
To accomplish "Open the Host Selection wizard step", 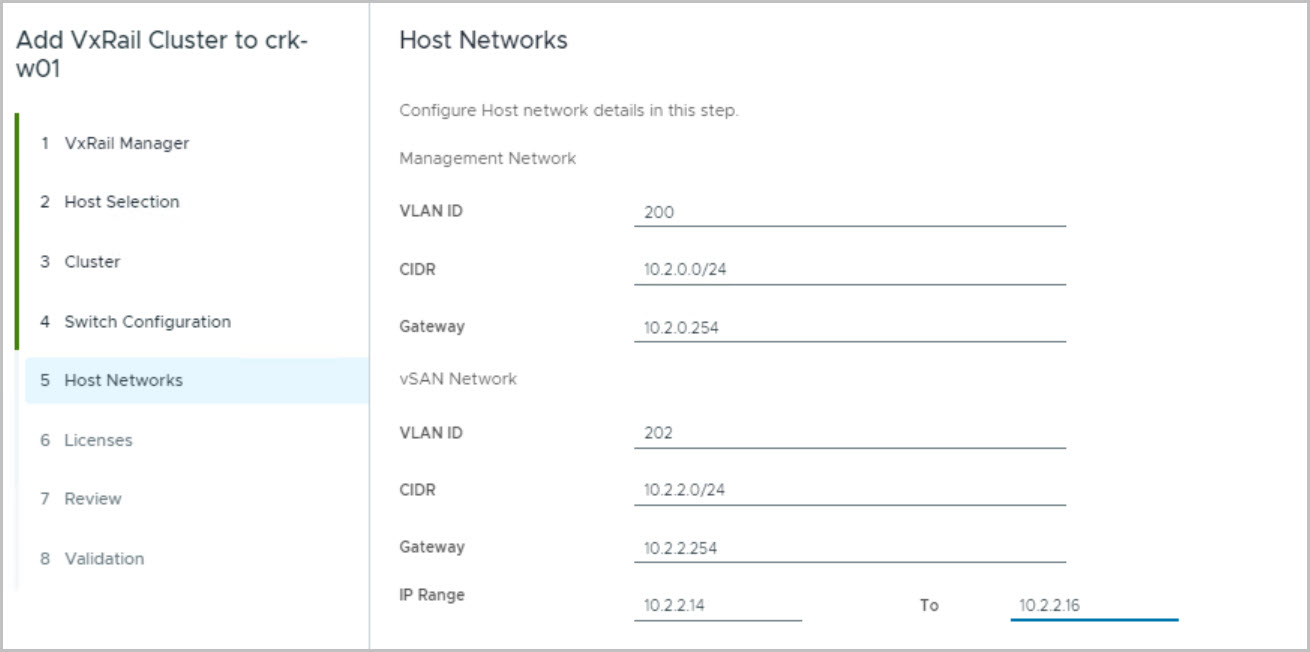I will tap(121, 202).
